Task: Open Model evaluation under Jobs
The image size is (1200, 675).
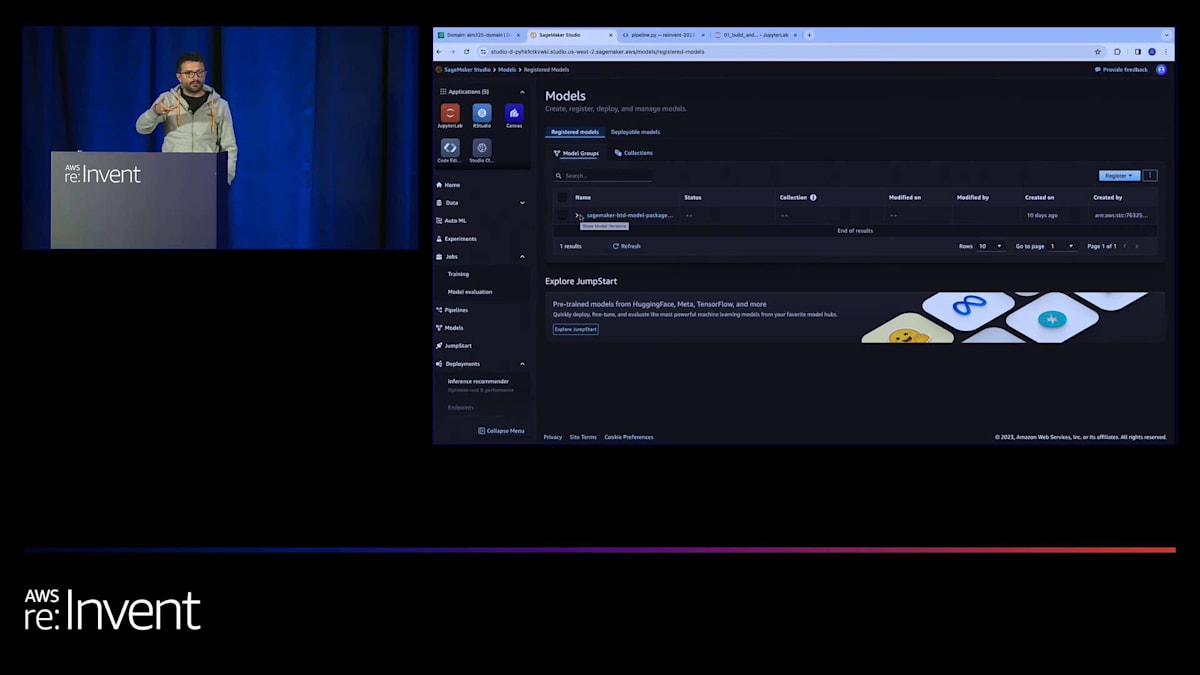Action: tap(470, 292)
